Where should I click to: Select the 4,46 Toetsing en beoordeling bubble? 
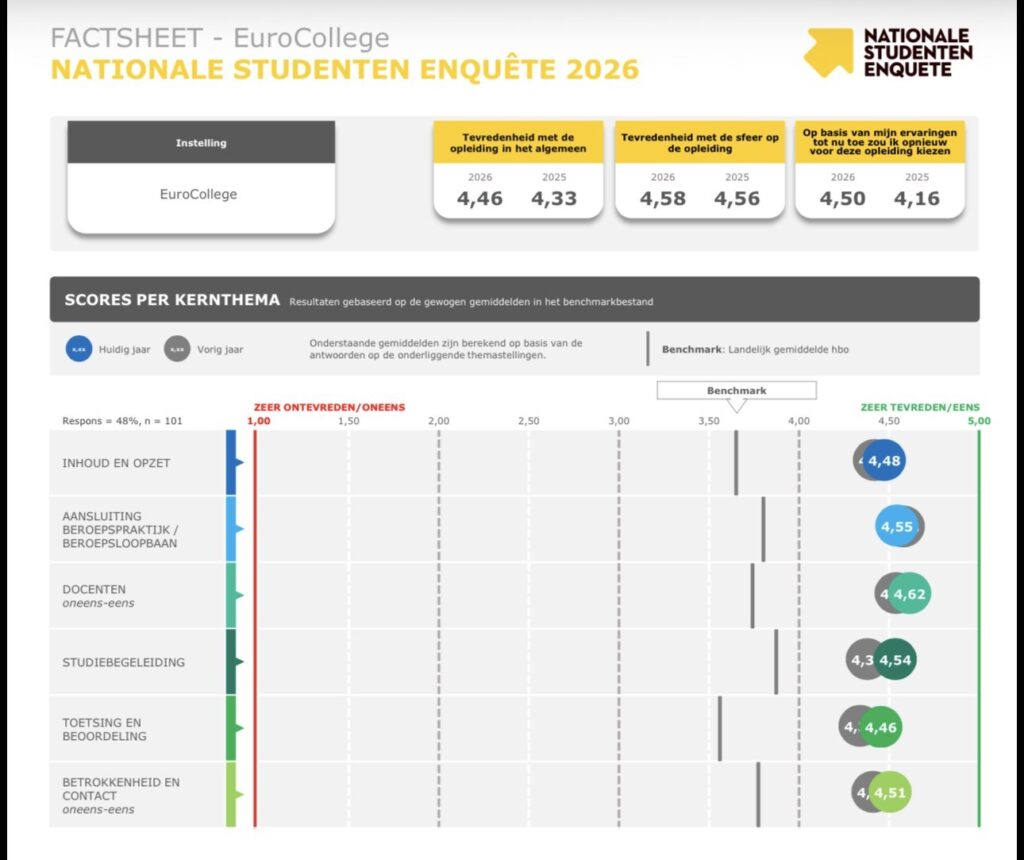point(880,727)
